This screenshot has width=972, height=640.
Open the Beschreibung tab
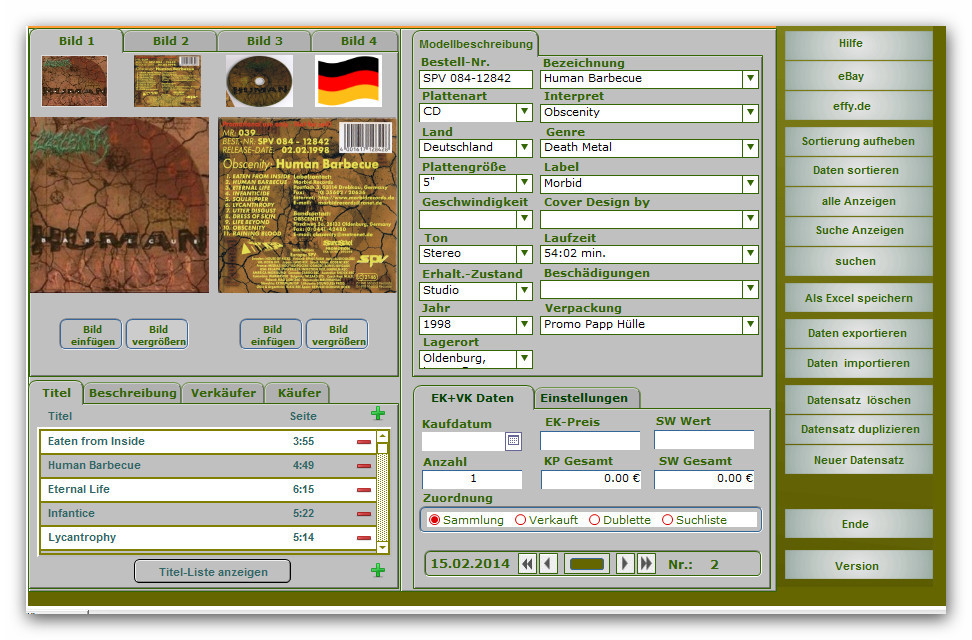tap(132, 393)
